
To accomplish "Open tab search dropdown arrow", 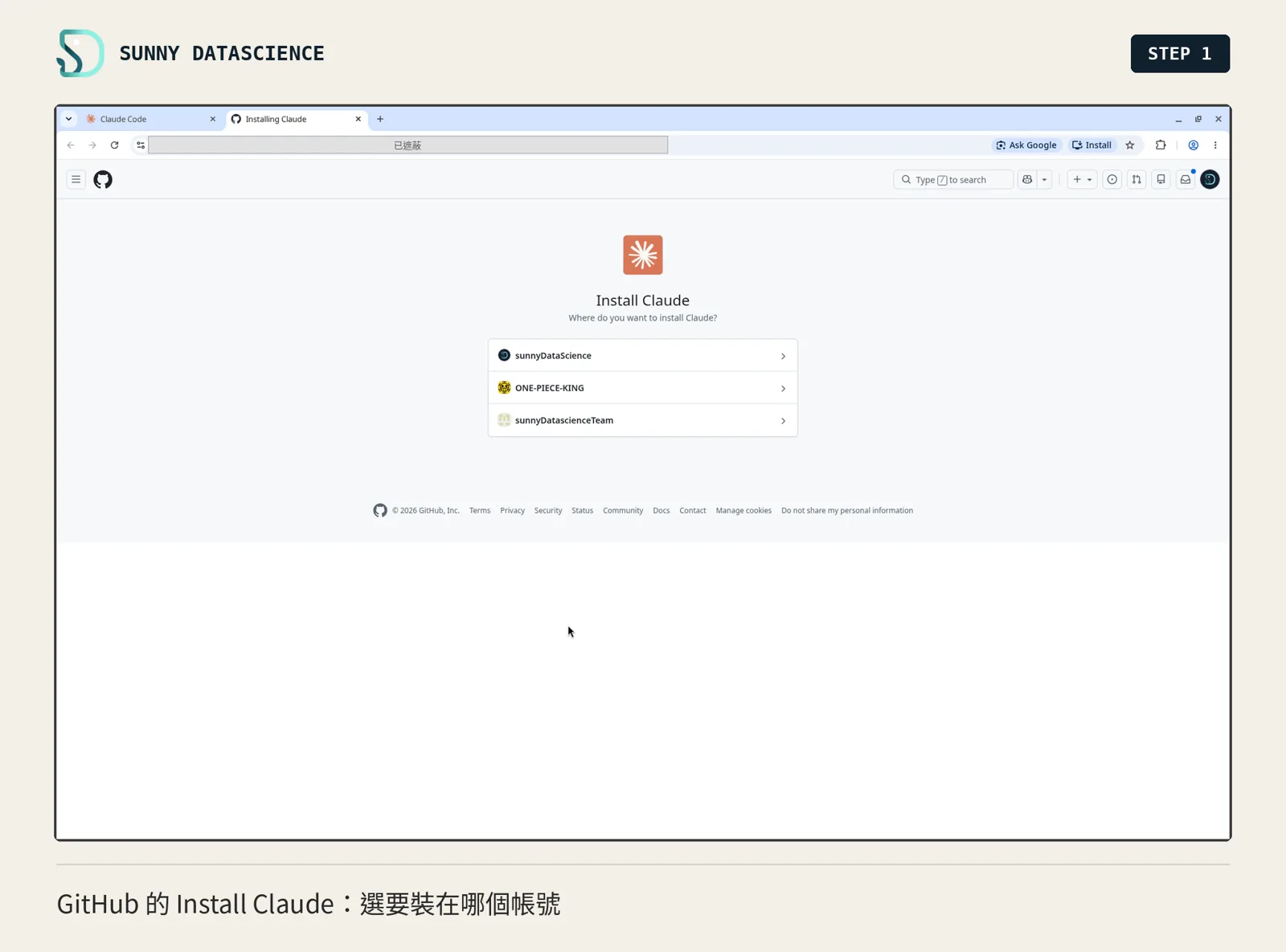I will tap(69, 119).
